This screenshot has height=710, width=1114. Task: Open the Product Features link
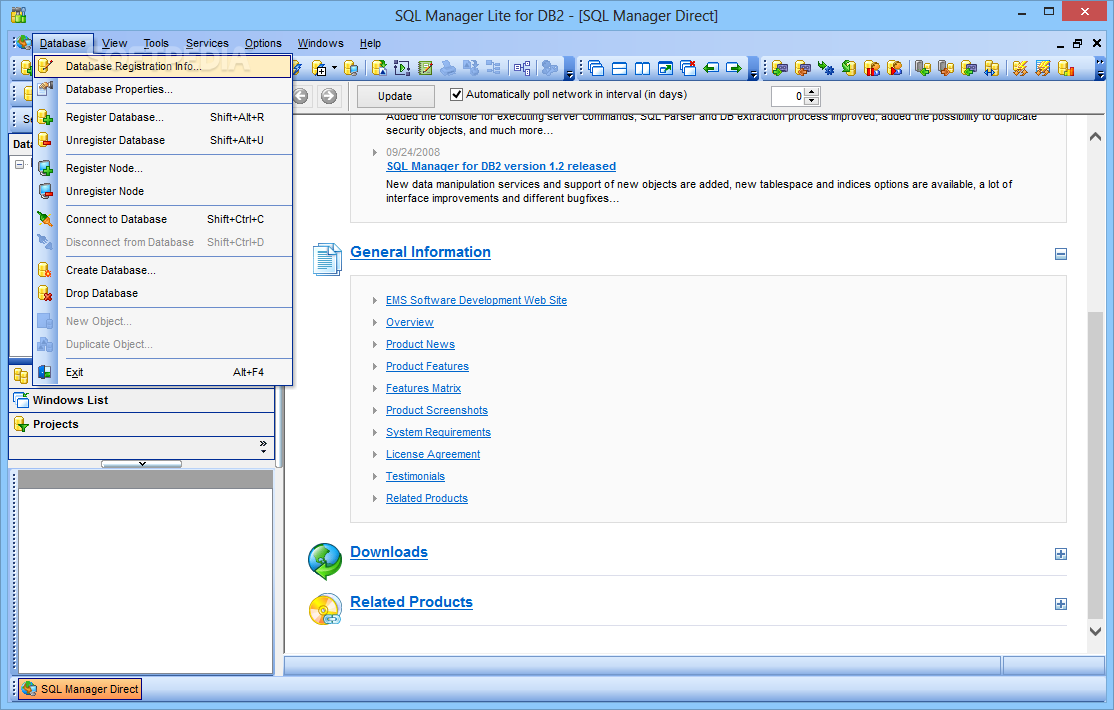coord(427,367)
